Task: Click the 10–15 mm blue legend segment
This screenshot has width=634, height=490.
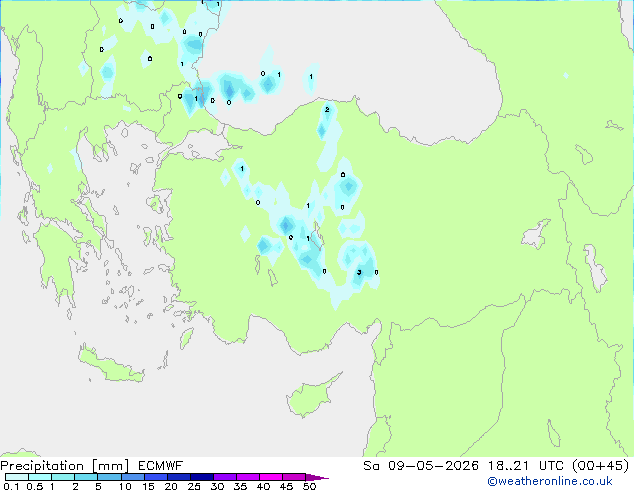Action: (133, 477)
